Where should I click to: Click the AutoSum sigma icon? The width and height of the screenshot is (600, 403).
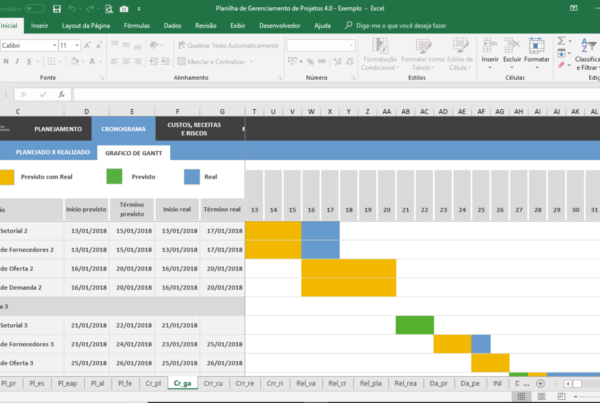561,41
